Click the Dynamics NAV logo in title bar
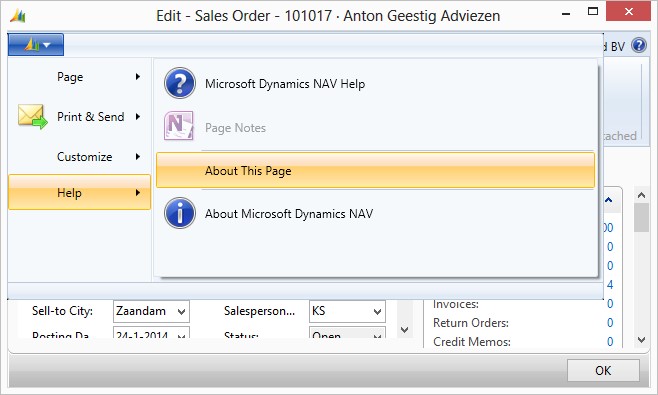 pyautogui.click(x=18, y=16)
